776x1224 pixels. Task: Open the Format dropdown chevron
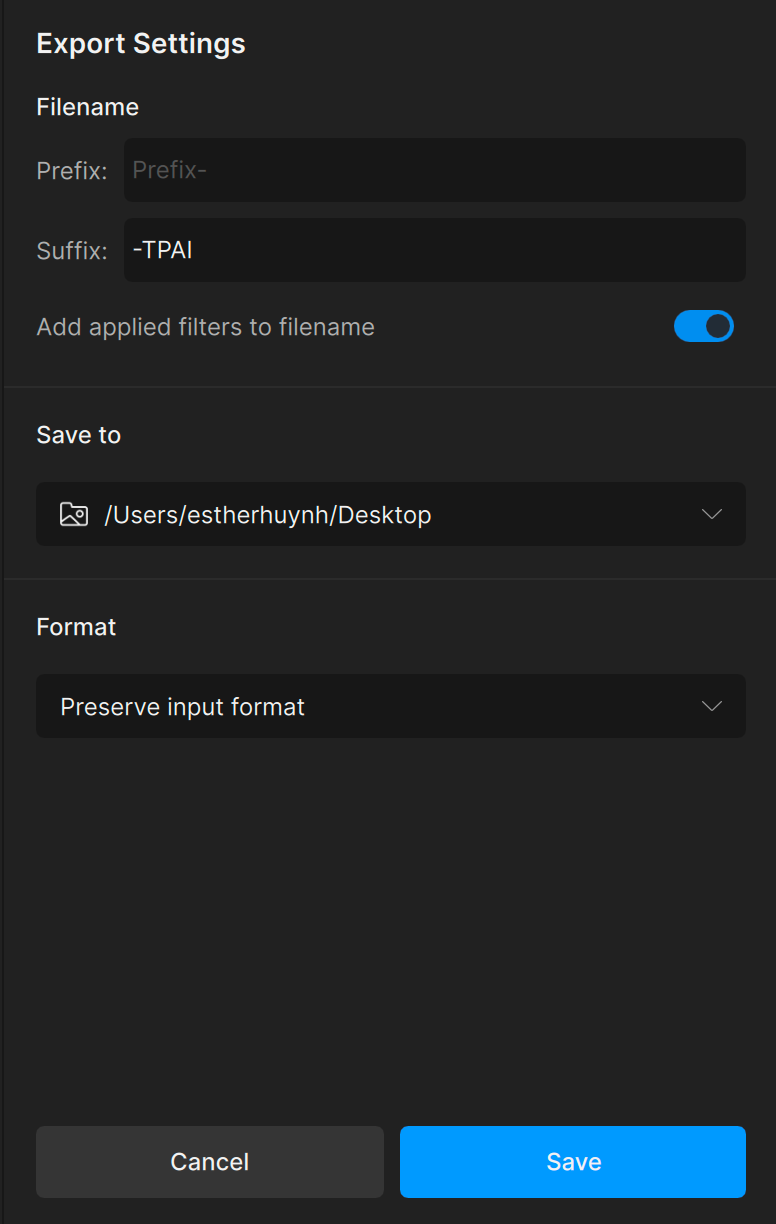click(x=712, y=706)
